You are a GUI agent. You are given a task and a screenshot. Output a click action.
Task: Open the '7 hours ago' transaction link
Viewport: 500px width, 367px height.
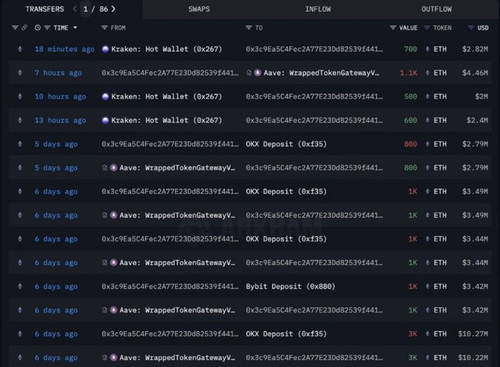pyautogui.click(x=58, y=73)
